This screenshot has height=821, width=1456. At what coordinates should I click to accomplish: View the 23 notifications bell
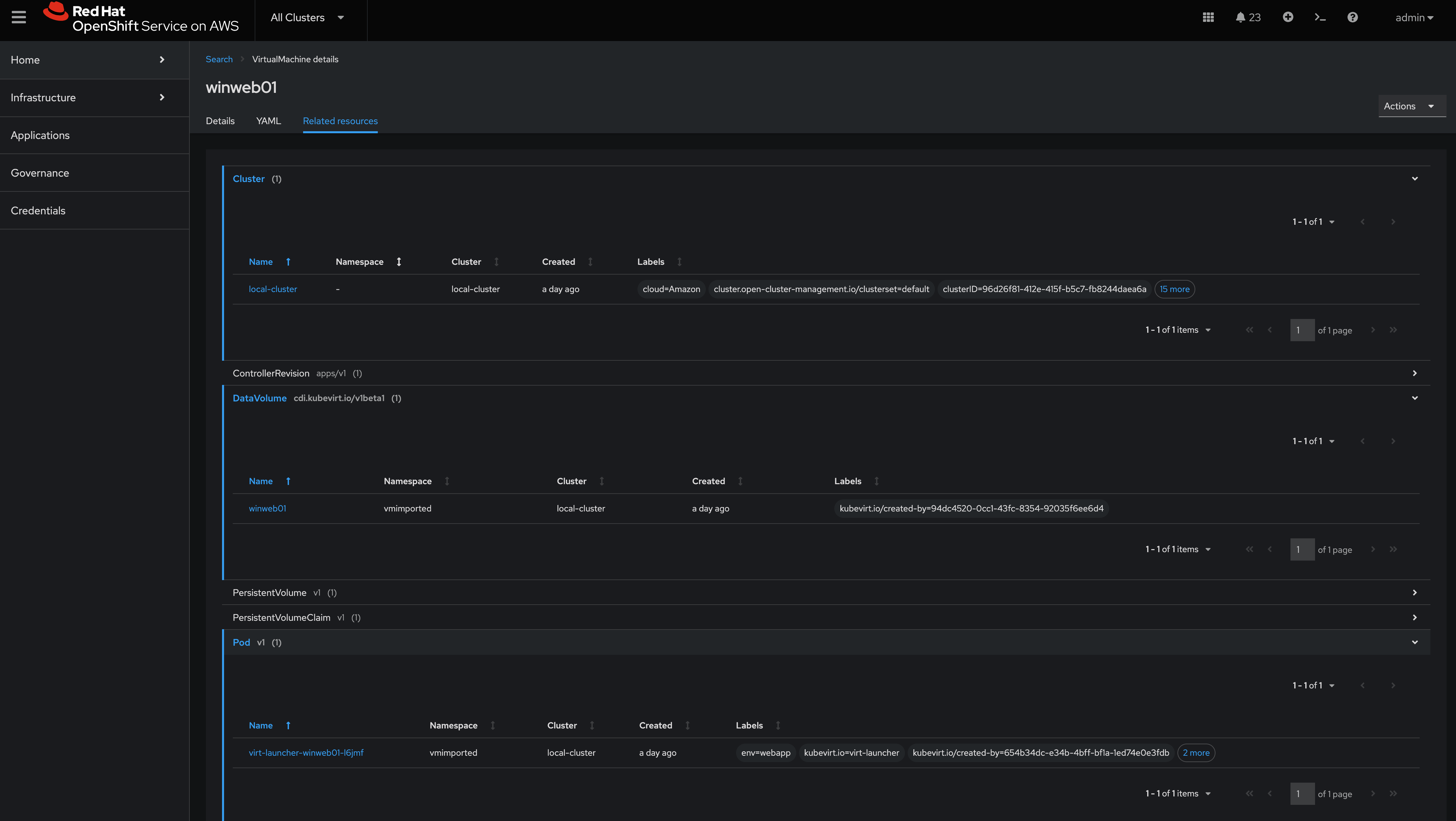pos(1248,17)
